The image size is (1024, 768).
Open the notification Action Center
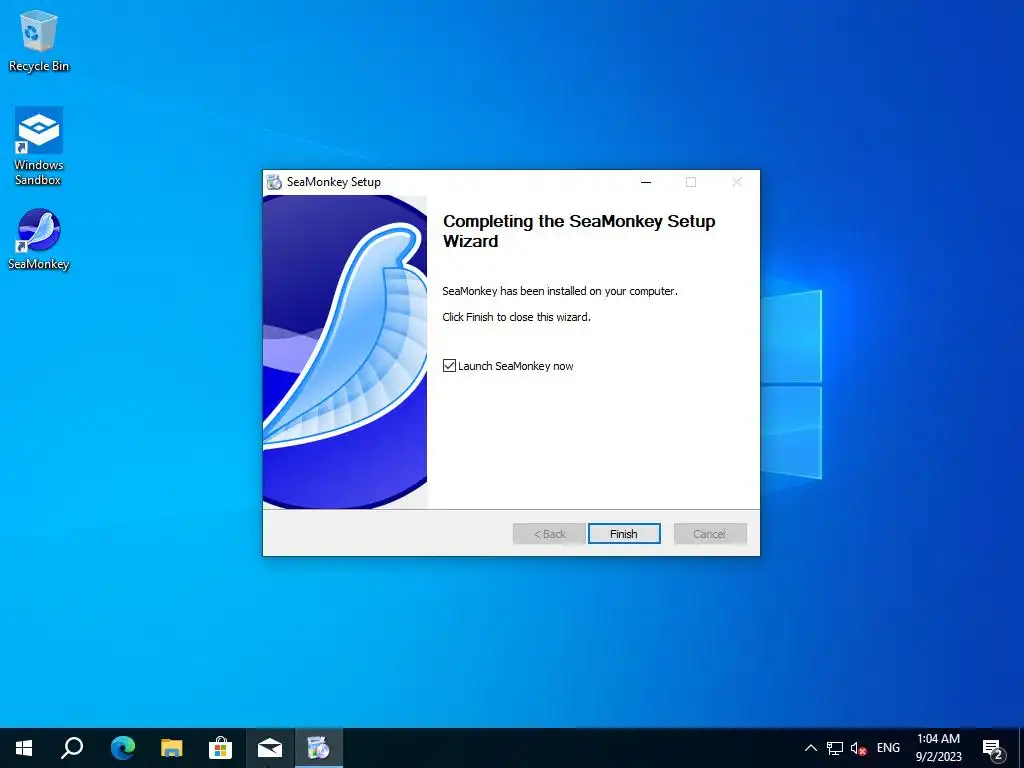pyautogui.click(x=993, y=748)
